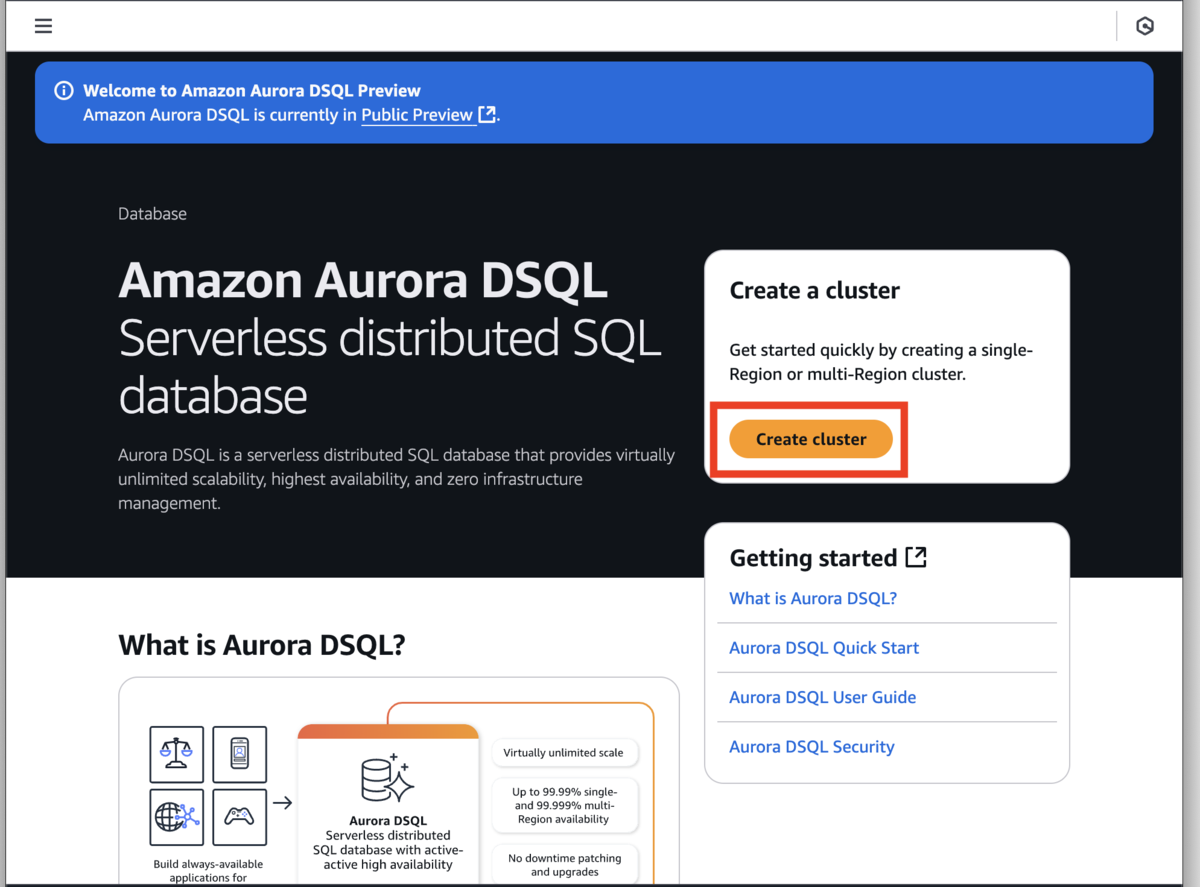Click the info icon in welcome banner
This screenshot has width=1200, height=887.
pyautogui.click(x=64, y=90)
